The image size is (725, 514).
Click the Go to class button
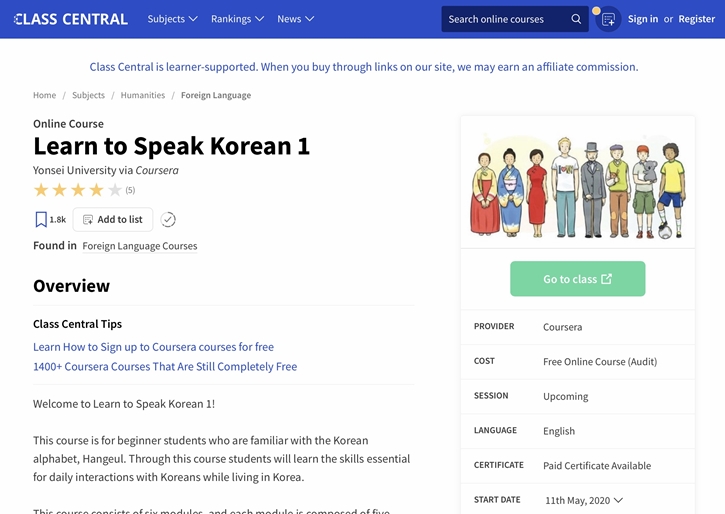578,279
